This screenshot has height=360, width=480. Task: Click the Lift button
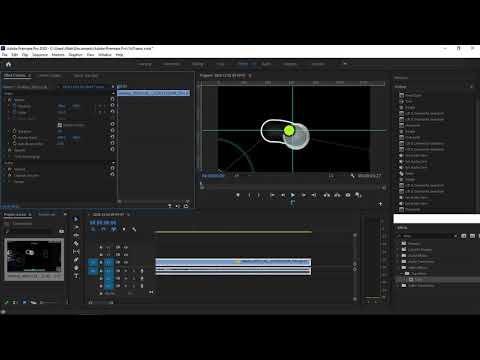point(327,195)
